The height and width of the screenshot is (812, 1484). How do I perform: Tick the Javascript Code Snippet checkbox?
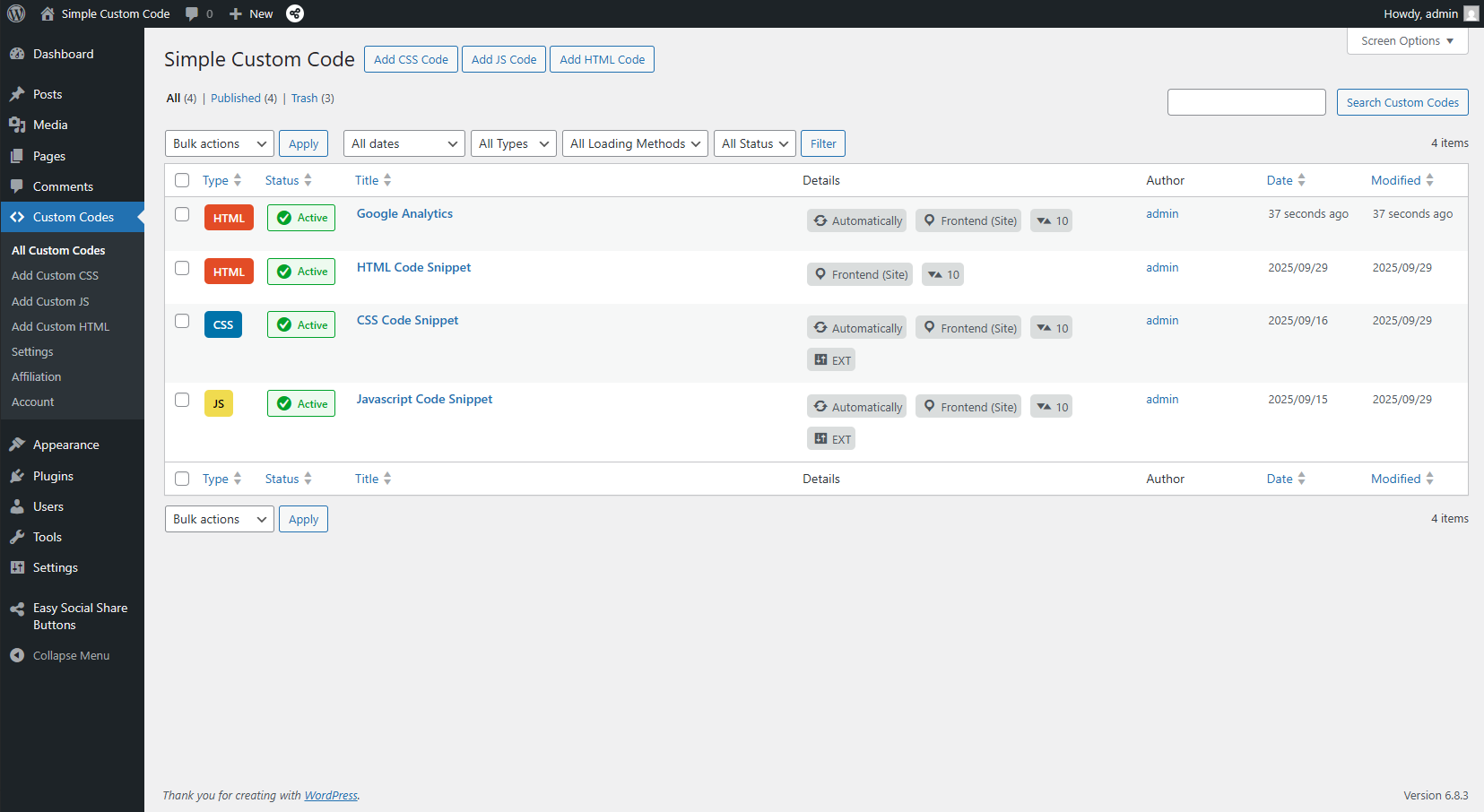[x=182, y=400]
